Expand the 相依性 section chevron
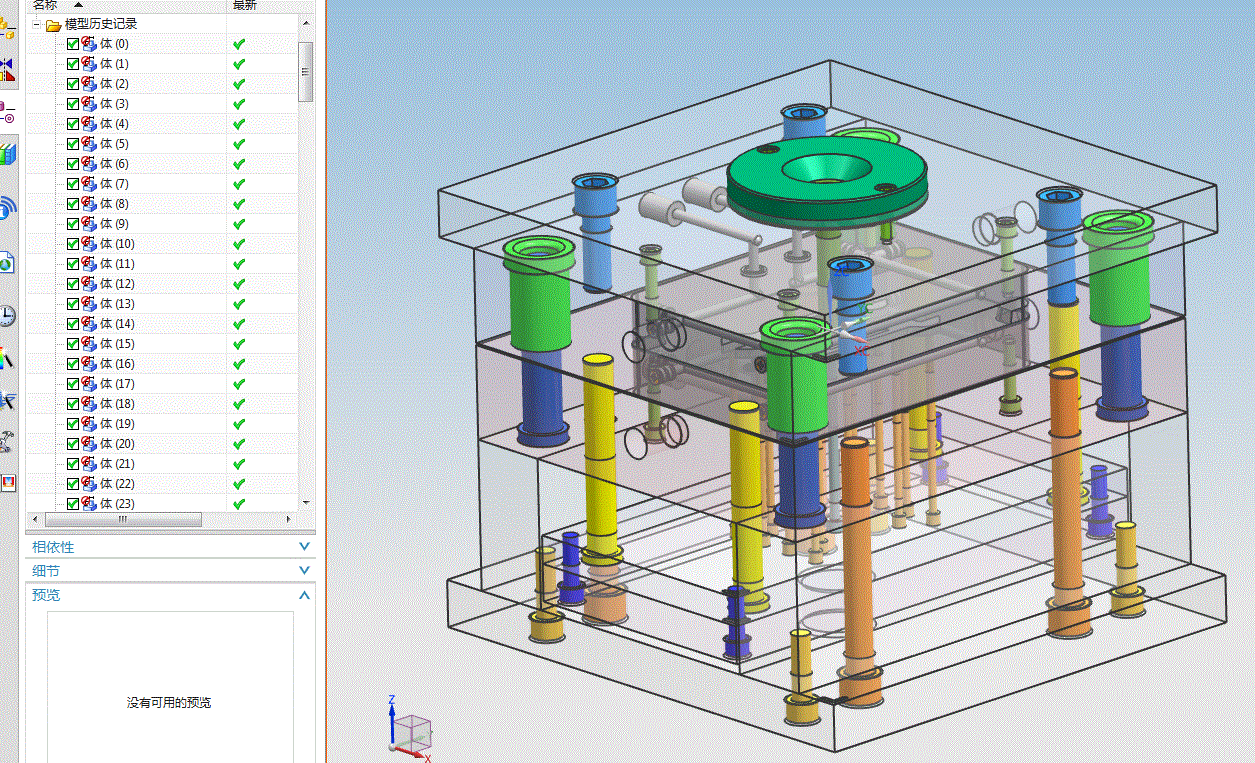 click(305, 547)
